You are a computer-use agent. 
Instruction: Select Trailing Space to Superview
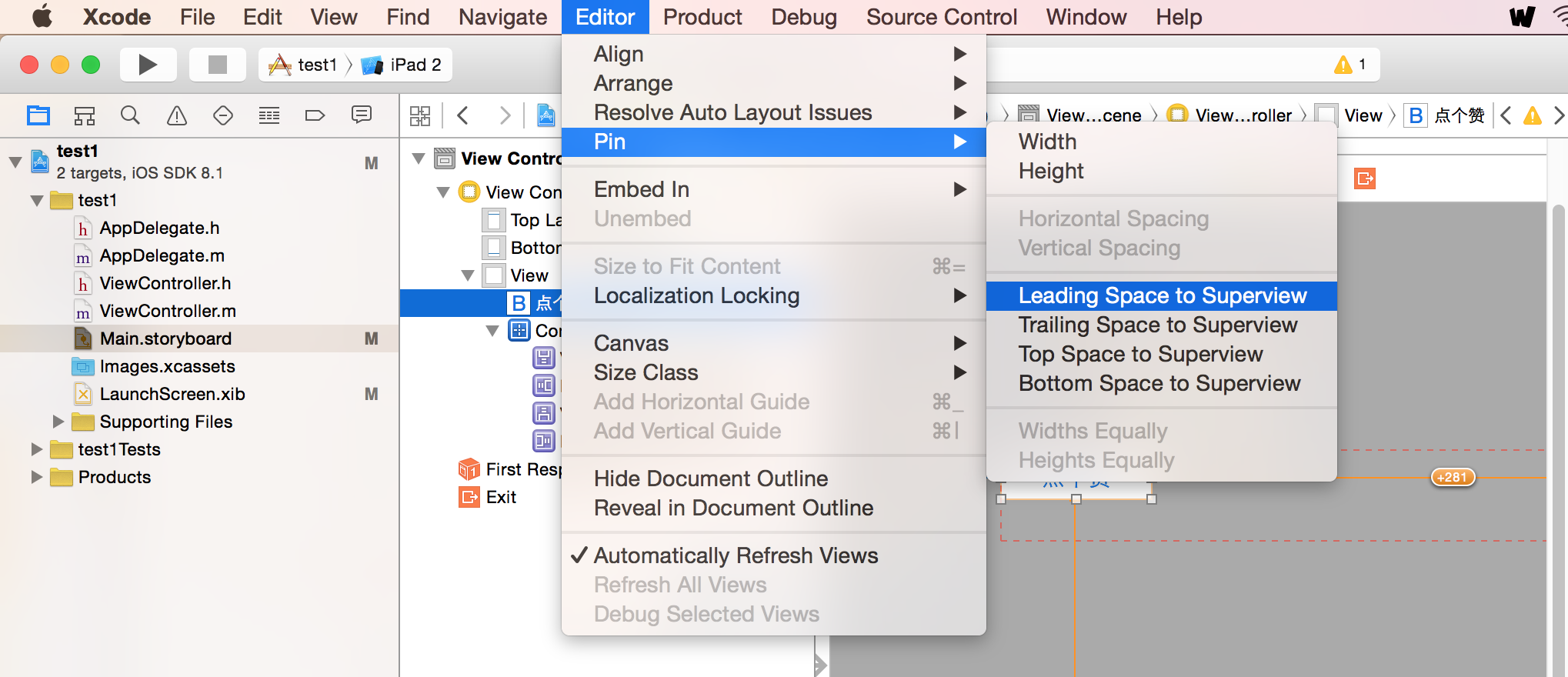click(x=1162, y=325)
